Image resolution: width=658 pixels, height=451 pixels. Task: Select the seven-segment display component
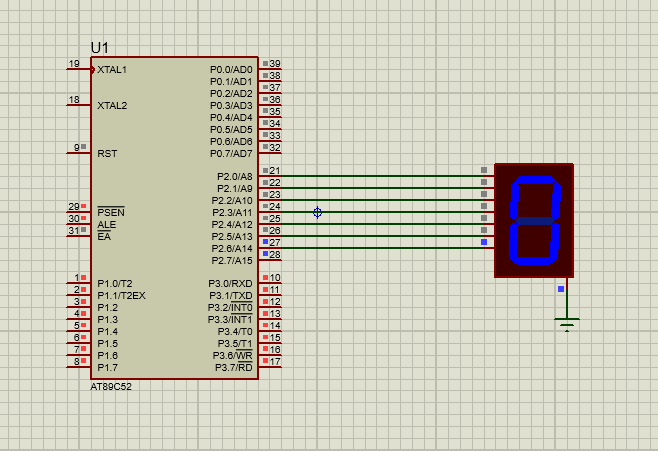[x=534, y=221]
